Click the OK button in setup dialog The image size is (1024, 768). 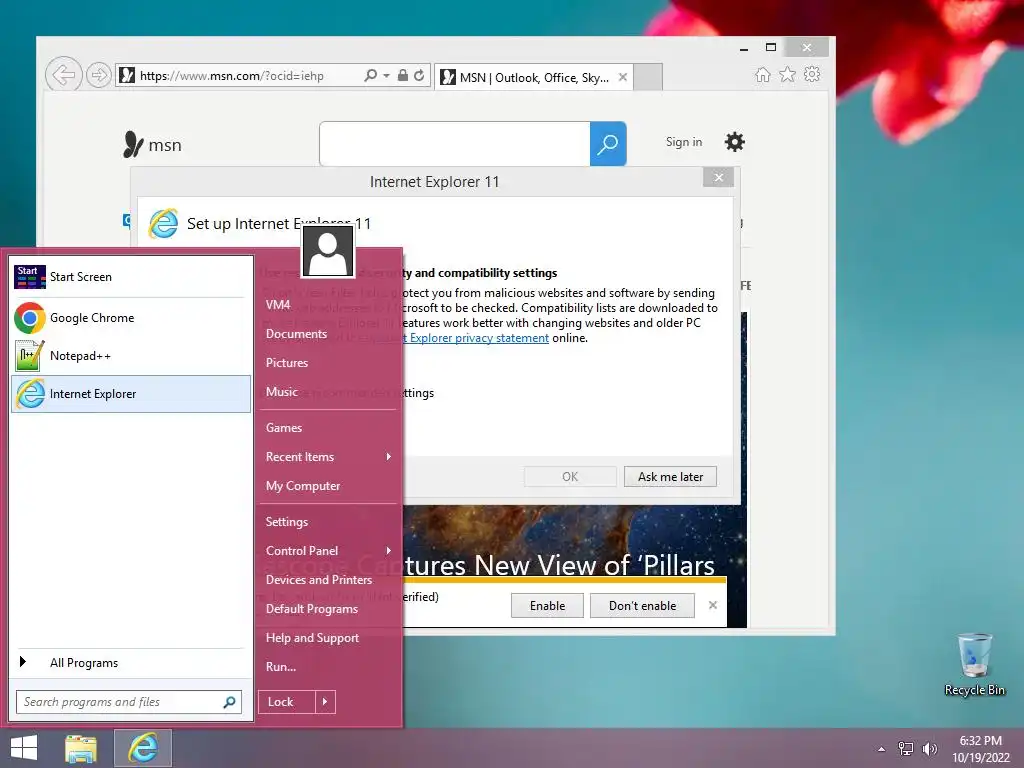569,477
